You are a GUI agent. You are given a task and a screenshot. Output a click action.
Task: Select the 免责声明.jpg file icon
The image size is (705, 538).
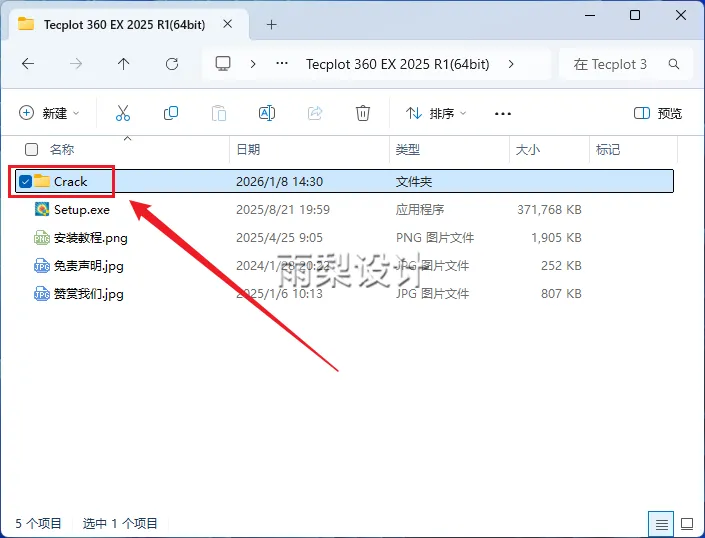pos(42,265)
